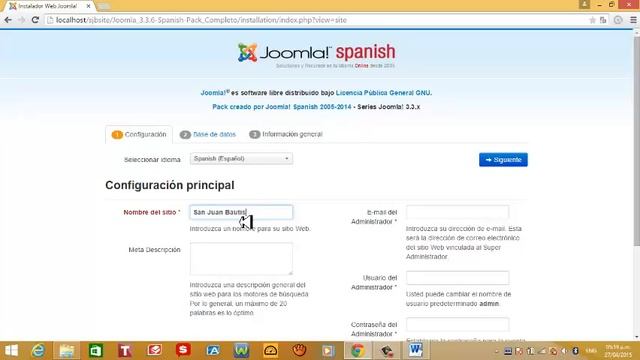
Task: Open the red T application on the taskbar
Action: [125, 351]
